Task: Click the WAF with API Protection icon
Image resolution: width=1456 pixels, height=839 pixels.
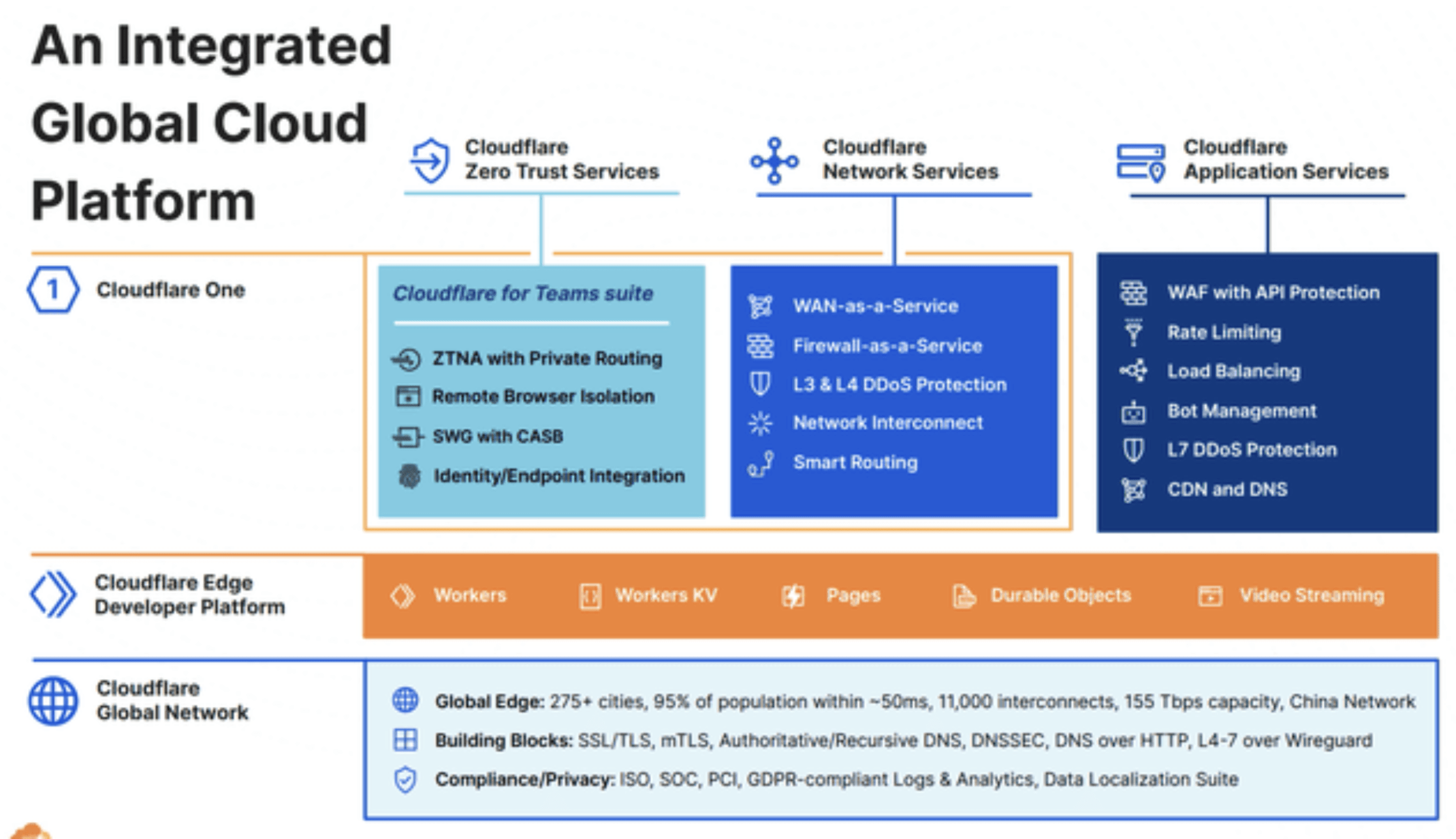Action: click(1133, 293)
